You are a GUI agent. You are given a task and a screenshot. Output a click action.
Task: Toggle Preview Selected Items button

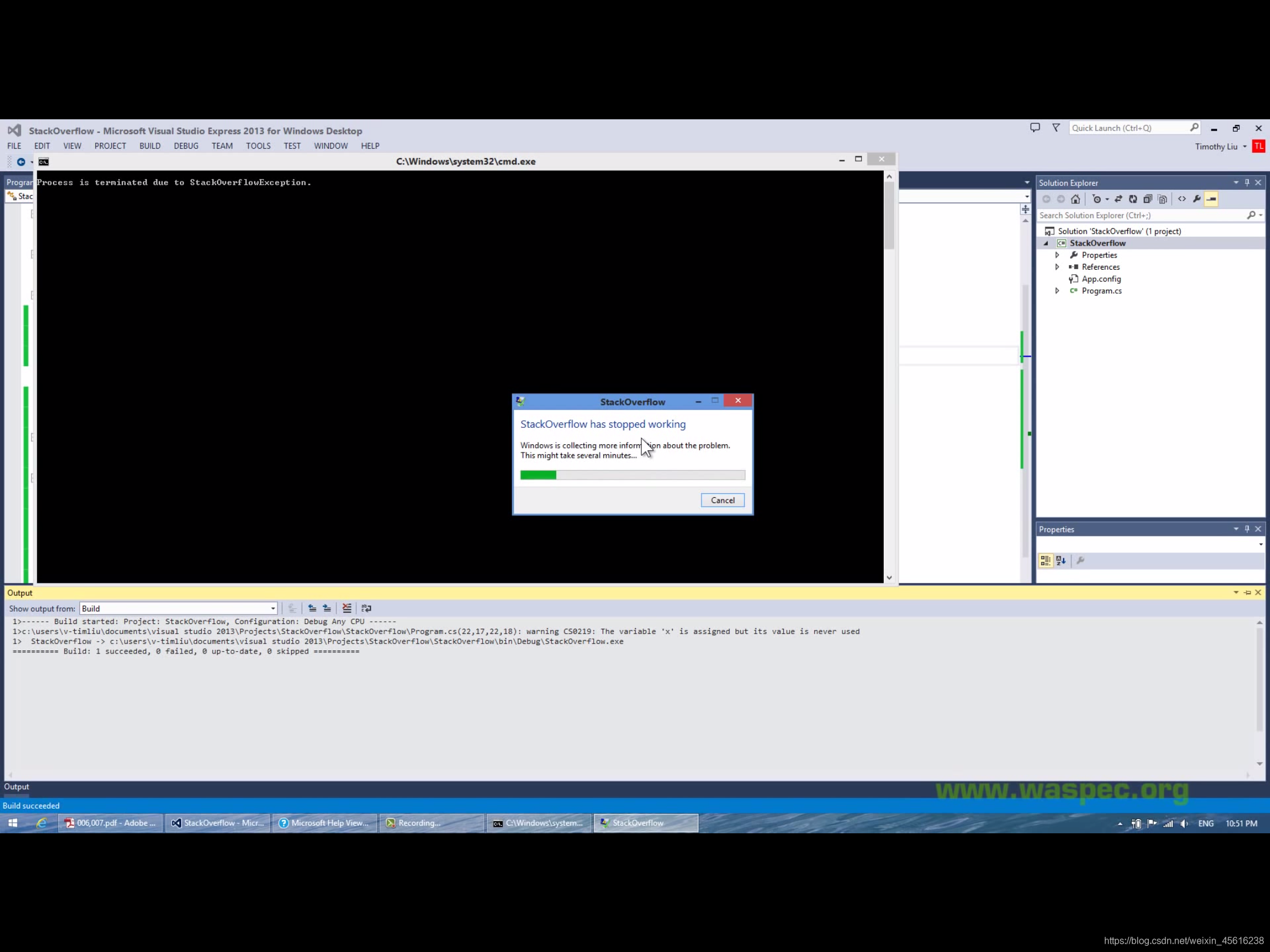pyautogui.click(x=1211, y=199)
